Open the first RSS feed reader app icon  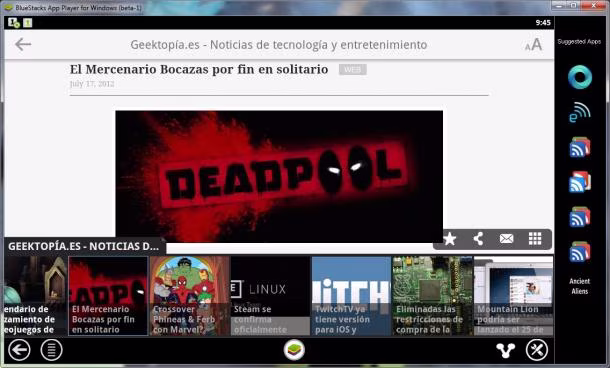click(580, 147)
